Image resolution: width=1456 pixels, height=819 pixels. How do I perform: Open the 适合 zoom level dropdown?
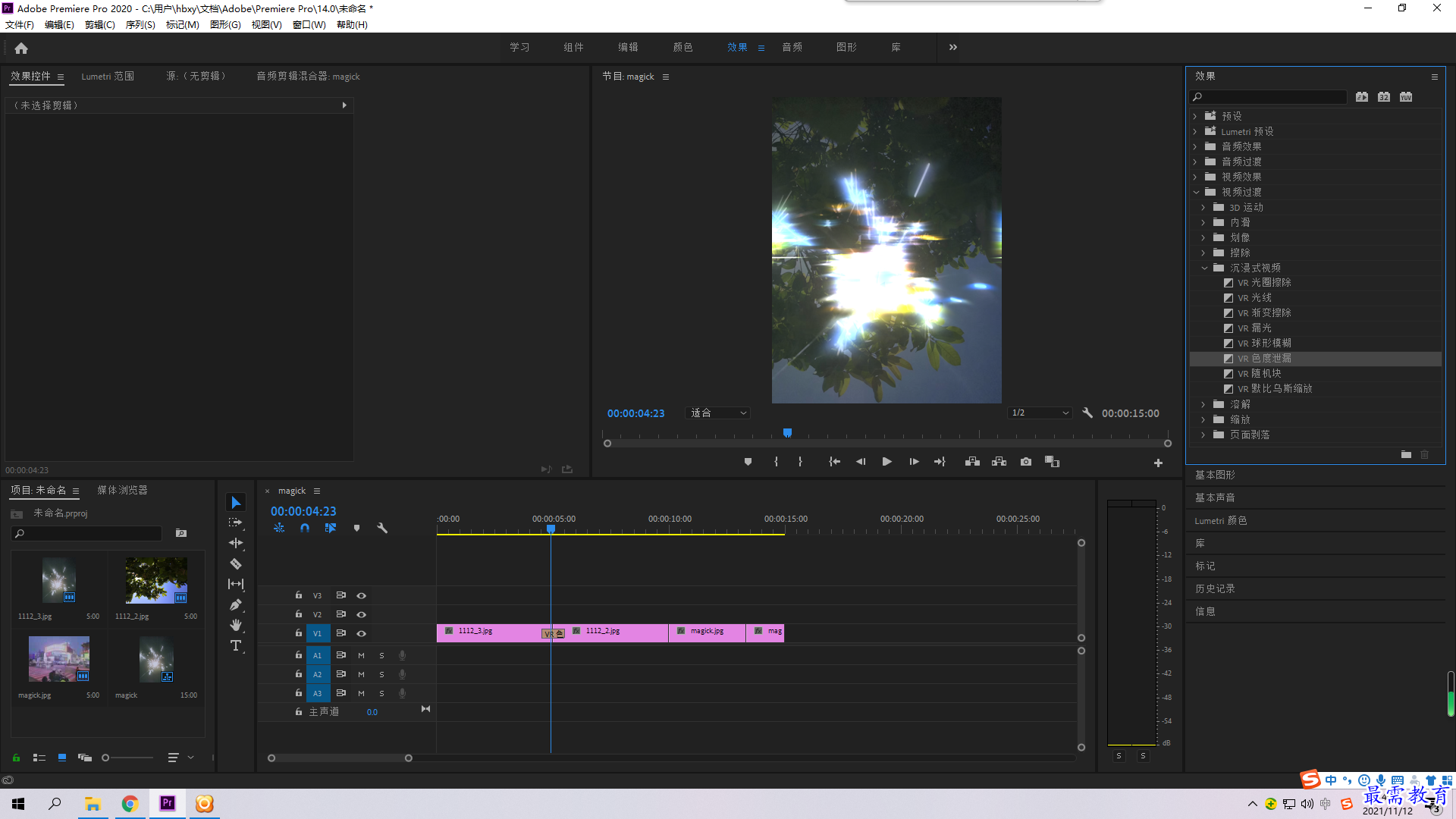pos(717,413)
